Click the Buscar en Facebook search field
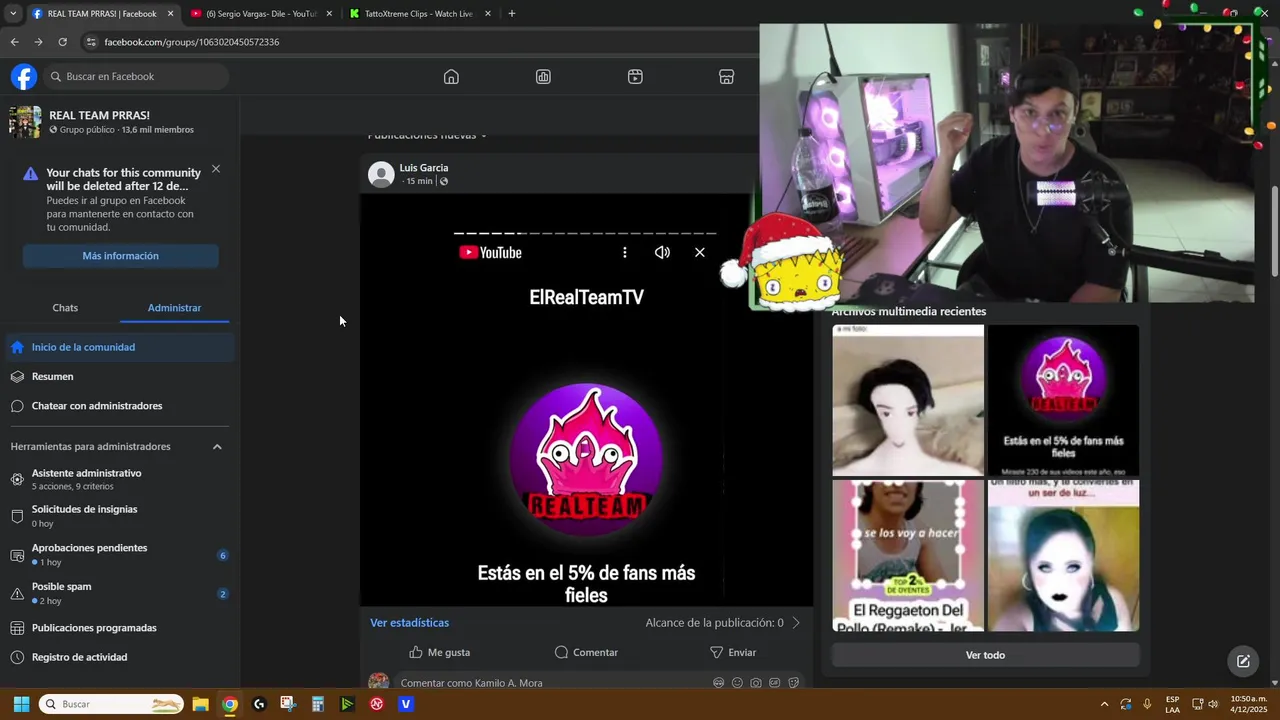This screenshot has height=720, width=1280. tap(137, 77)
